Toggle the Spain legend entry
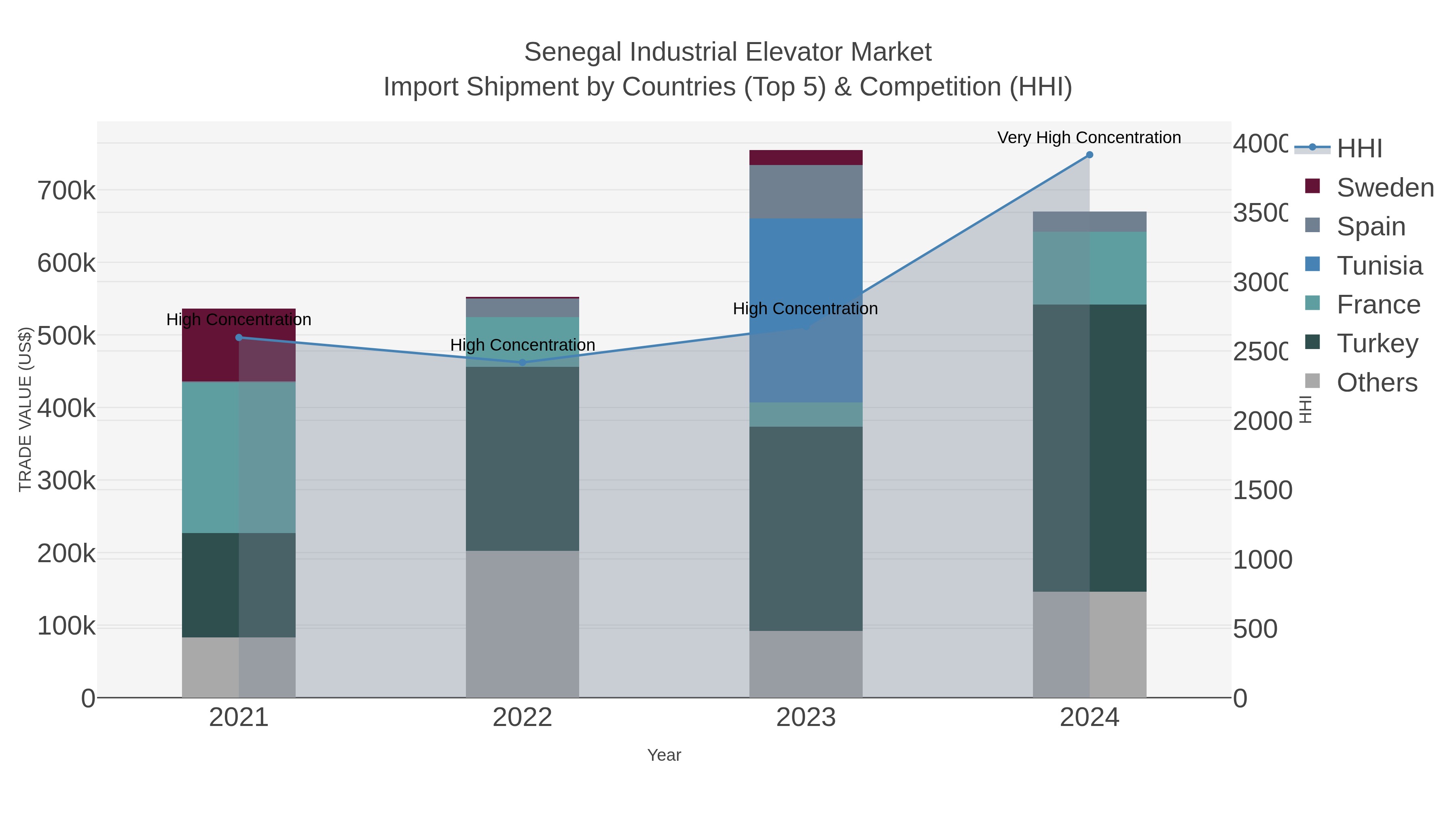 pos(1355,226)
